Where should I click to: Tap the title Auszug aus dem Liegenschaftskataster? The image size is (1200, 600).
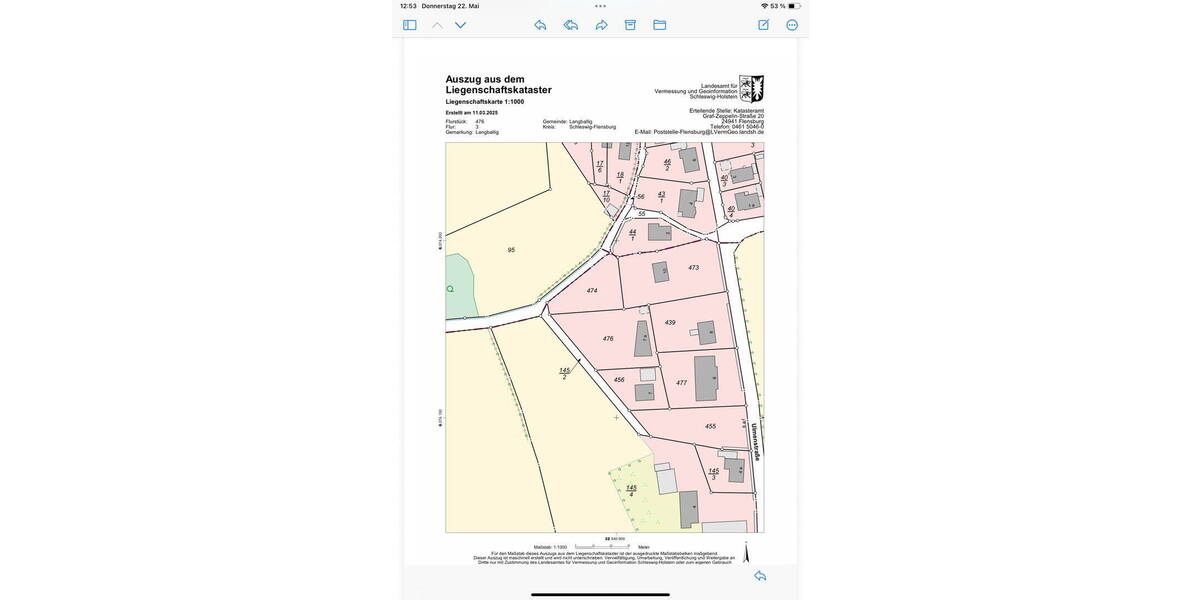click(x=499, y=84)
